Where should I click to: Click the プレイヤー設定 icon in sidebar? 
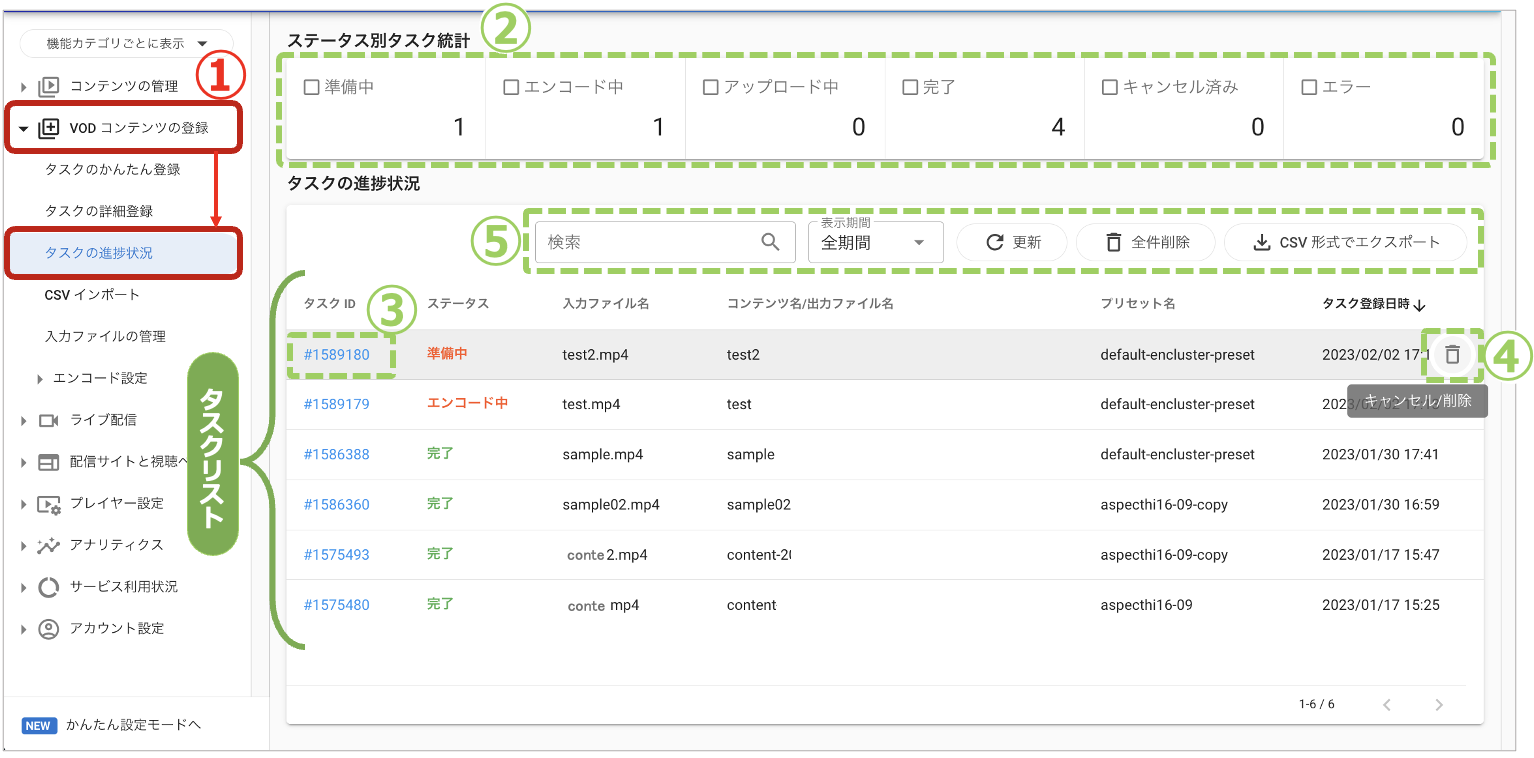point(48,504)
